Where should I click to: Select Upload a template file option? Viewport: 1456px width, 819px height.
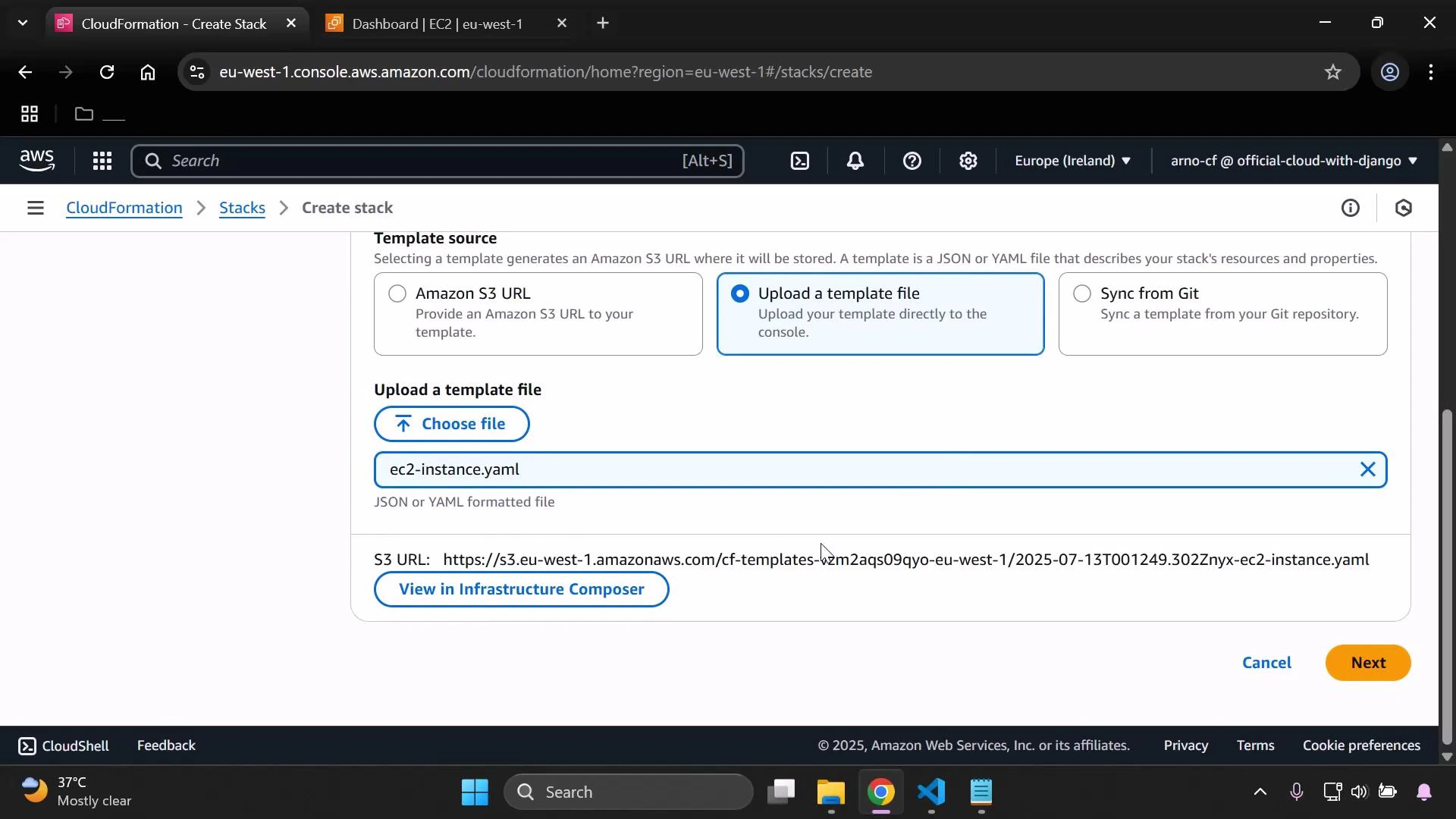(740, 293)
